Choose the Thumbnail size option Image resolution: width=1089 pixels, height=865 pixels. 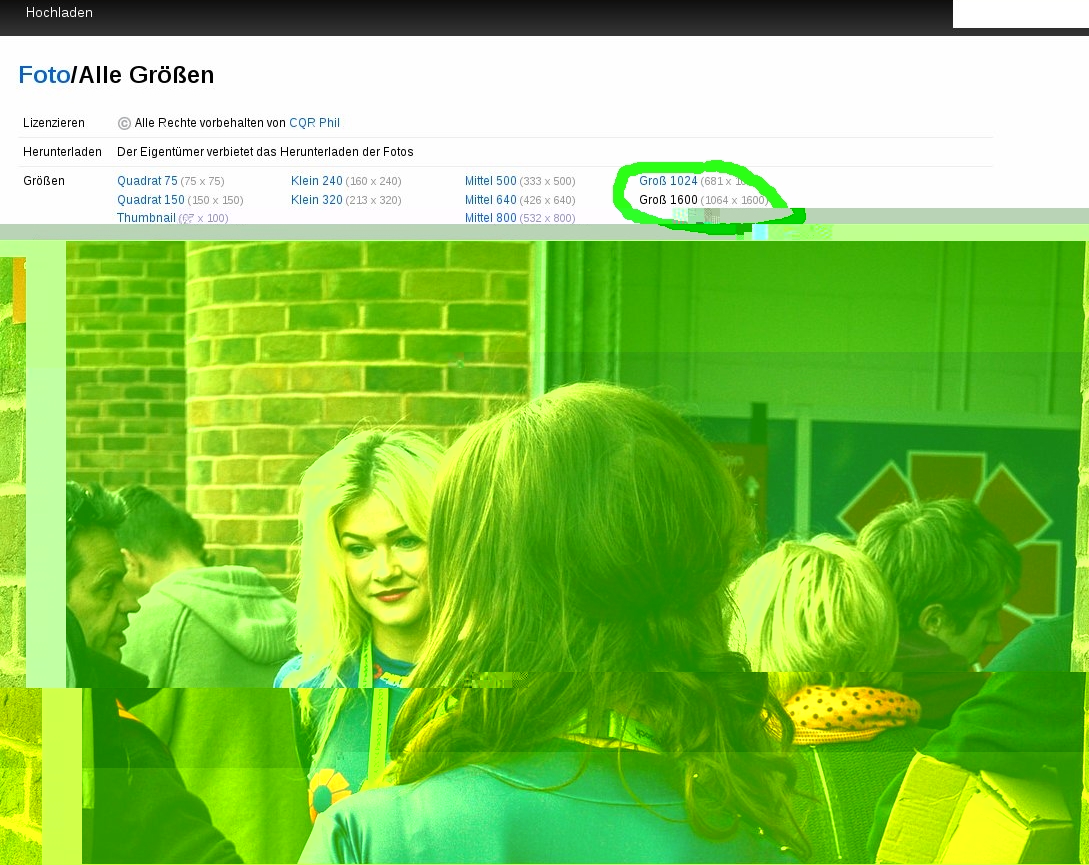pos(146,218)
